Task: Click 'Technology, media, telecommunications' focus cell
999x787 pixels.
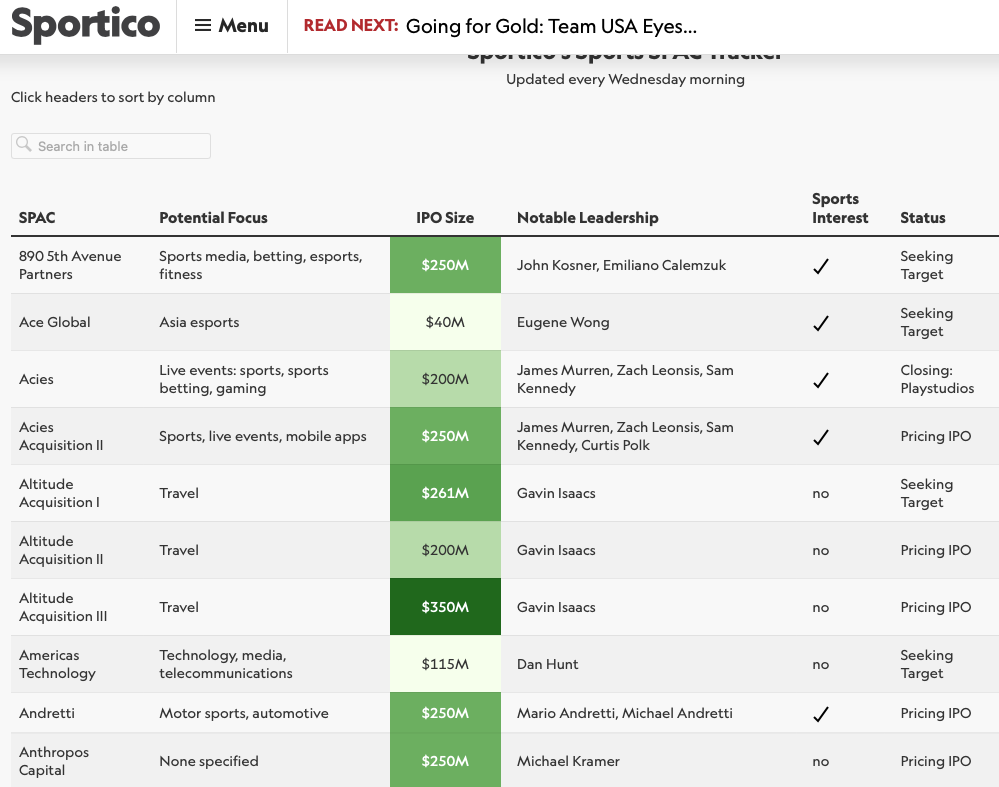Action: click(226, 664)
